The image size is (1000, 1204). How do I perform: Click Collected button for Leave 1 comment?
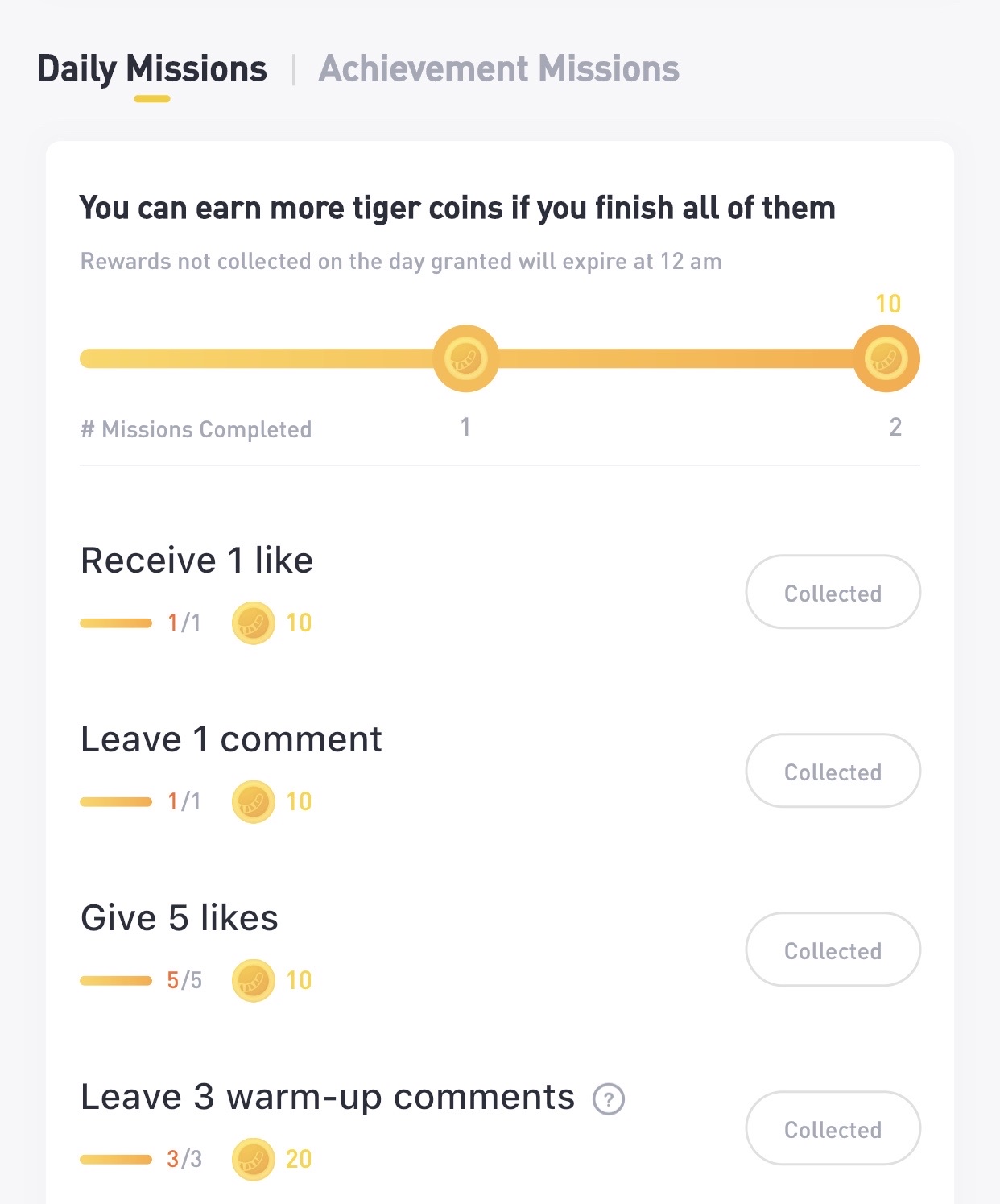[x=833, y=772]
